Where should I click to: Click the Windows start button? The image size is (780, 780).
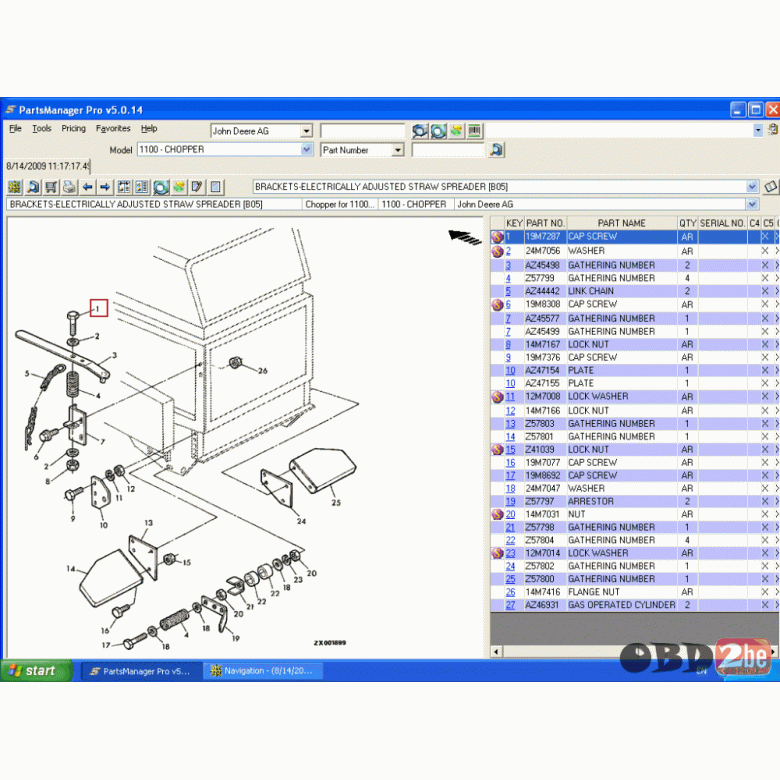click(x=36, y=671)
